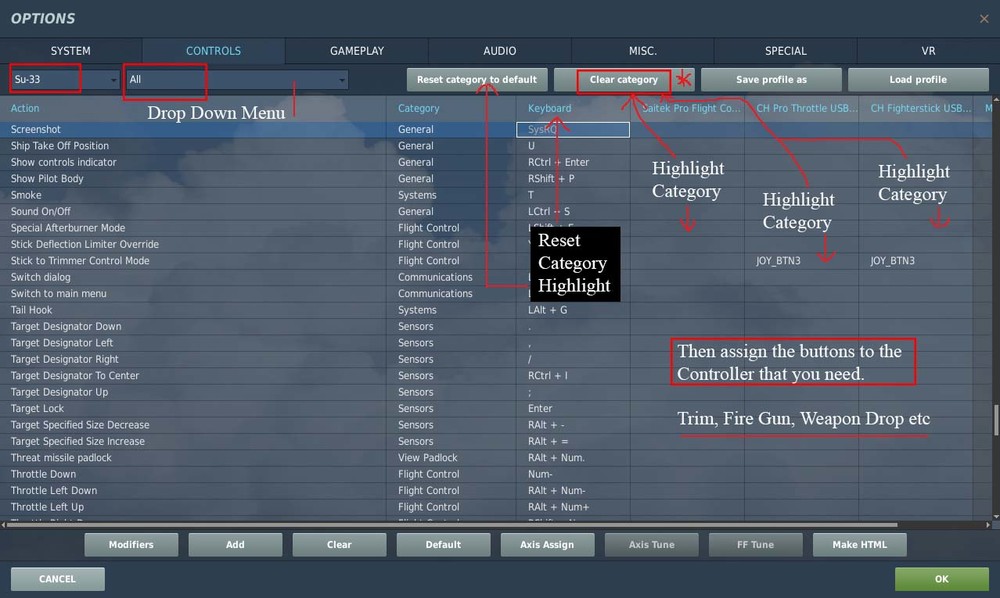The height and width of the screenshot is (598, 1000).
Task: Click the Make HTML button
Action: click(x=859, y=545)
